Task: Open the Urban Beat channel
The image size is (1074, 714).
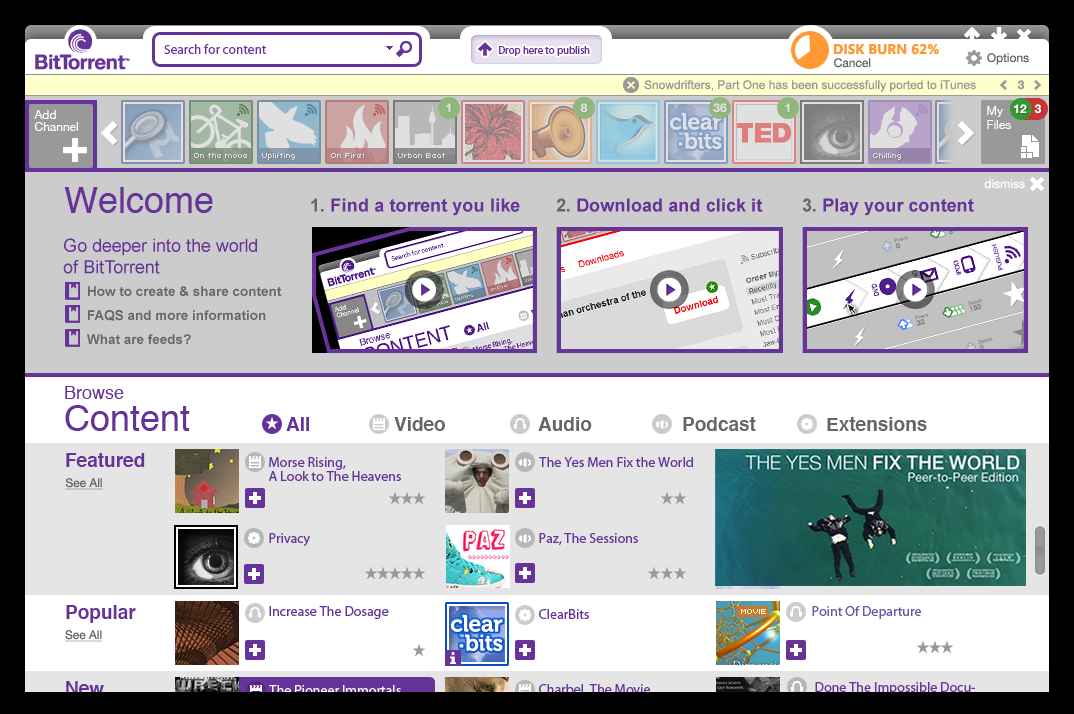Action: pyautogui.click(x=424, y=132)
